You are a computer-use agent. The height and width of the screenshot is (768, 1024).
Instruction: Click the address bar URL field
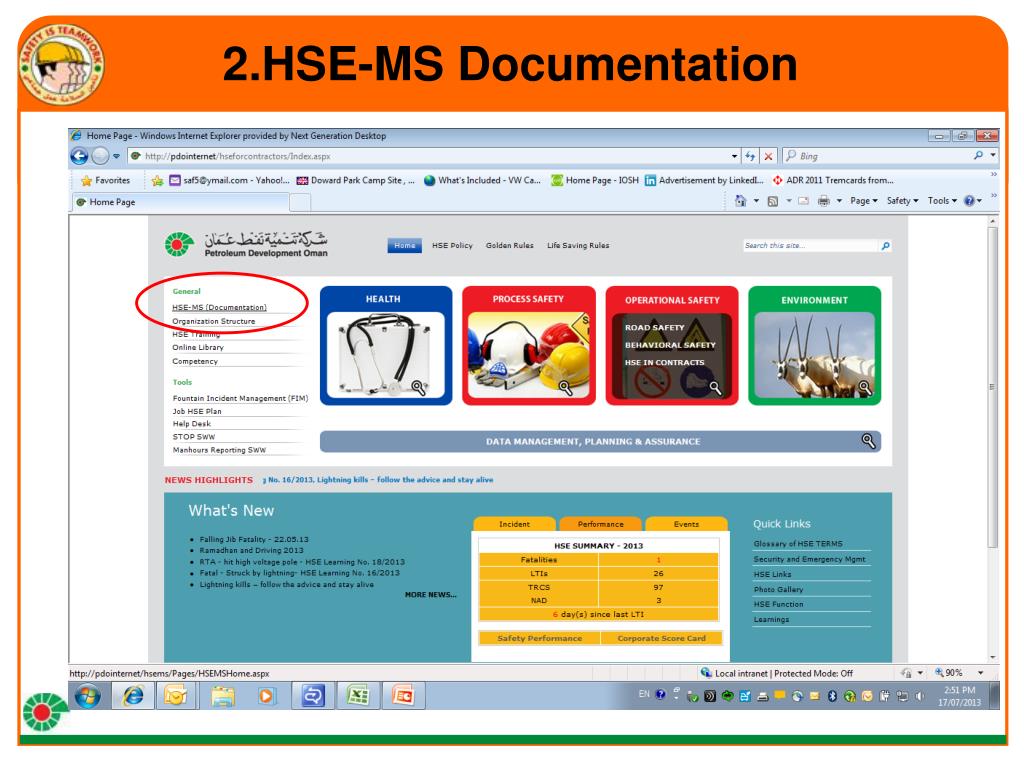428,156
